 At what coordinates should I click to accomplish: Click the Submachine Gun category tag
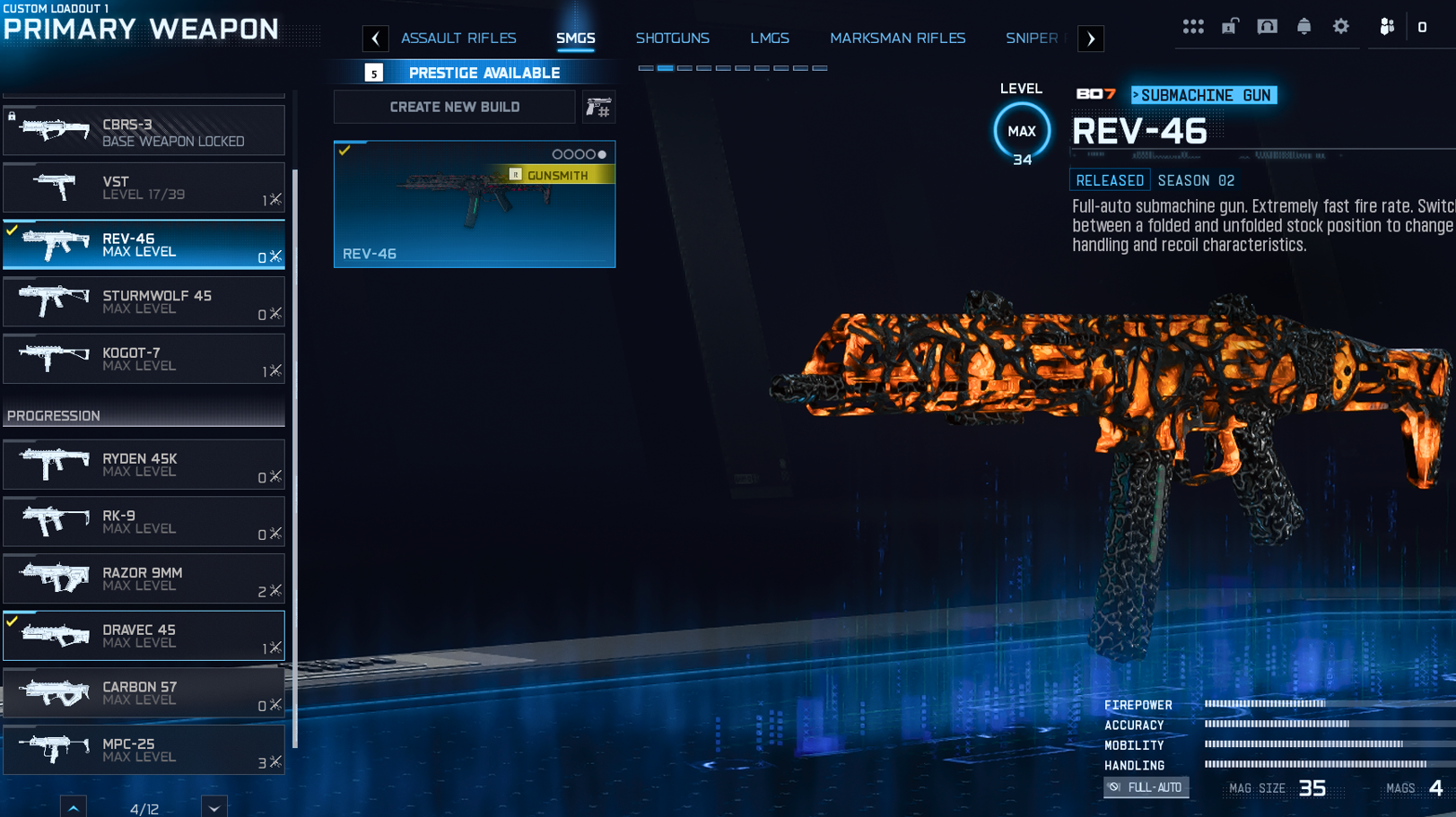(1204, 95)
